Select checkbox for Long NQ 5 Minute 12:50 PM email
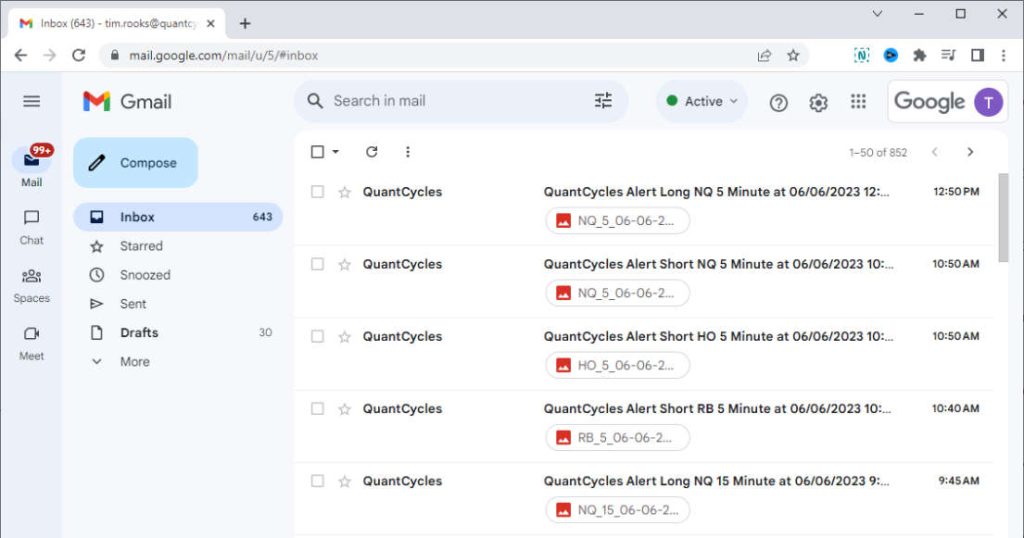Screen dimensions: 1024x538 317,192
